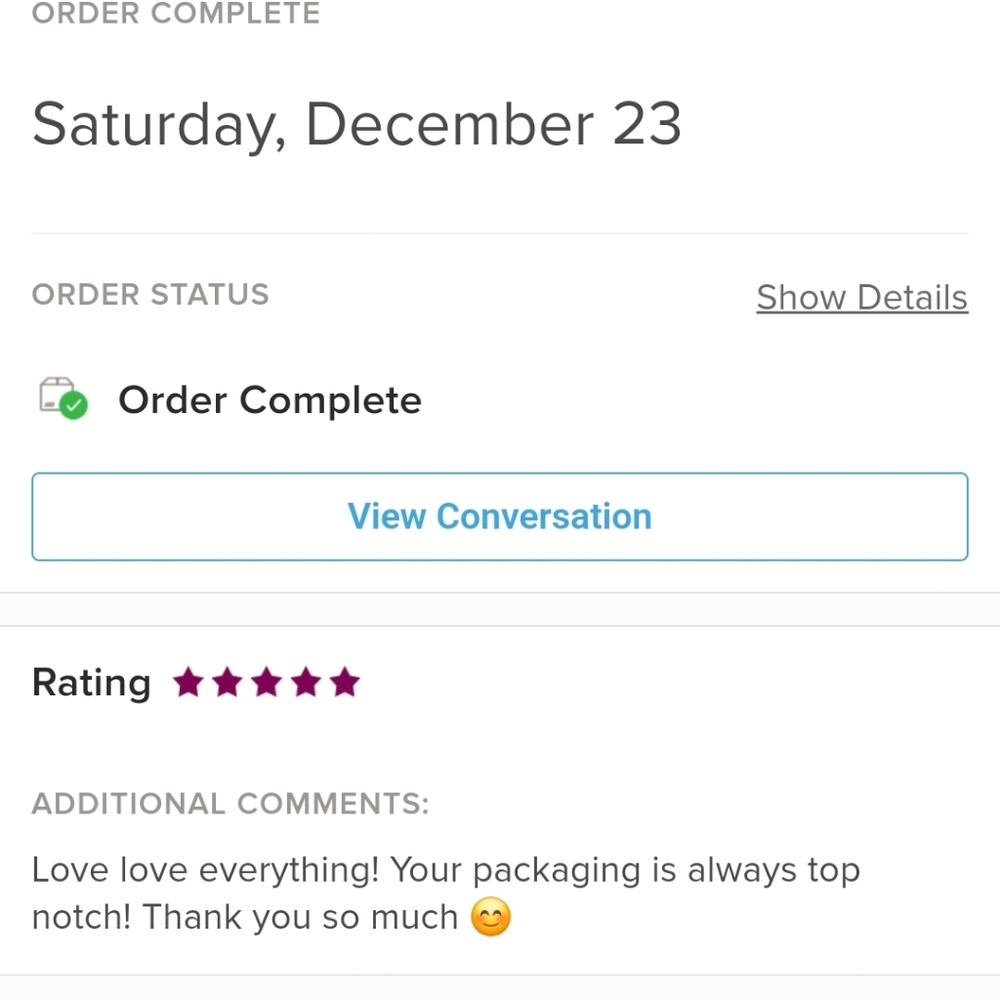
Task: Select the second rating star
Action: [227, 682]
